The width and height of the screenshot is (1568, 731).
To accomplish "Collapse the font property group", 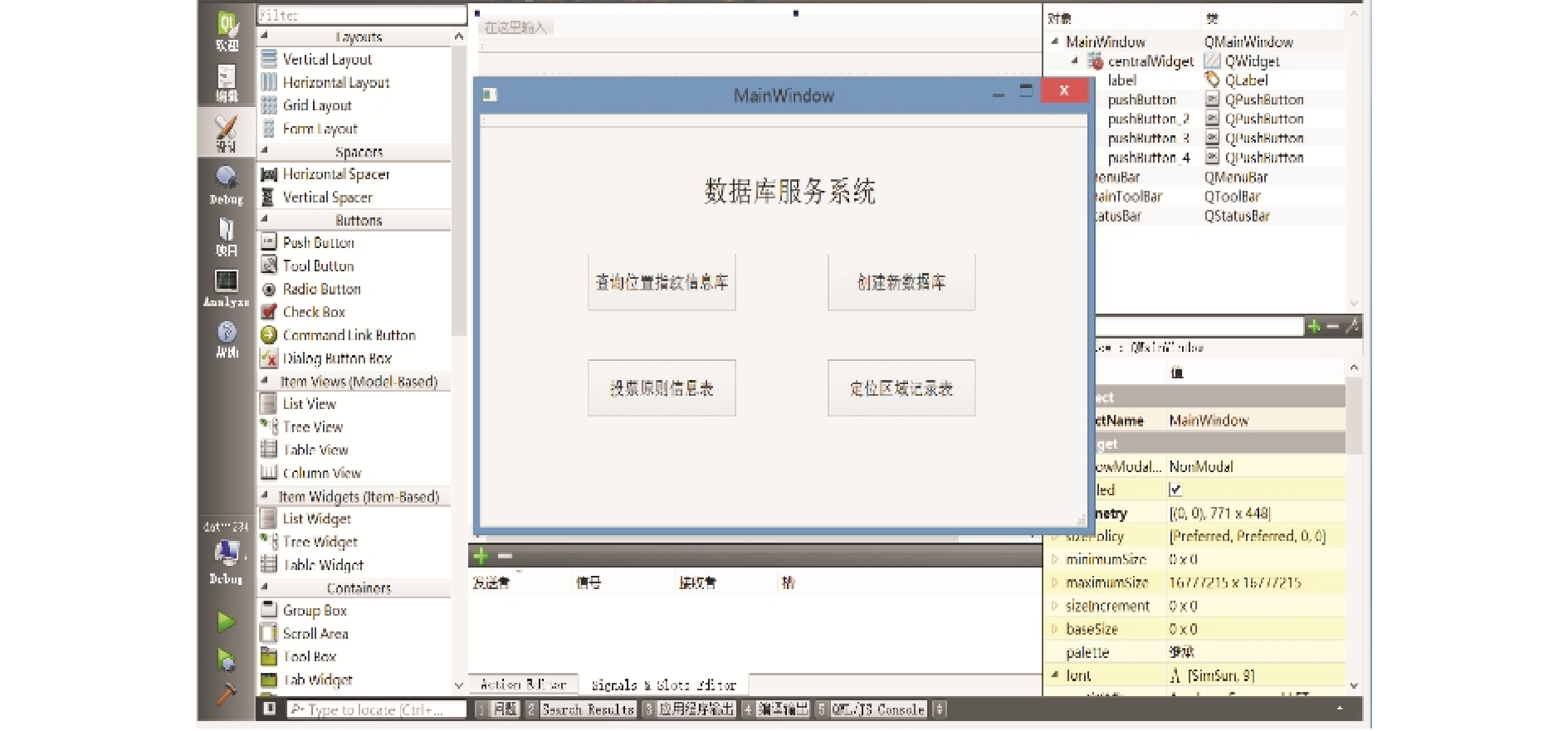I will [x=1055, y=675].
